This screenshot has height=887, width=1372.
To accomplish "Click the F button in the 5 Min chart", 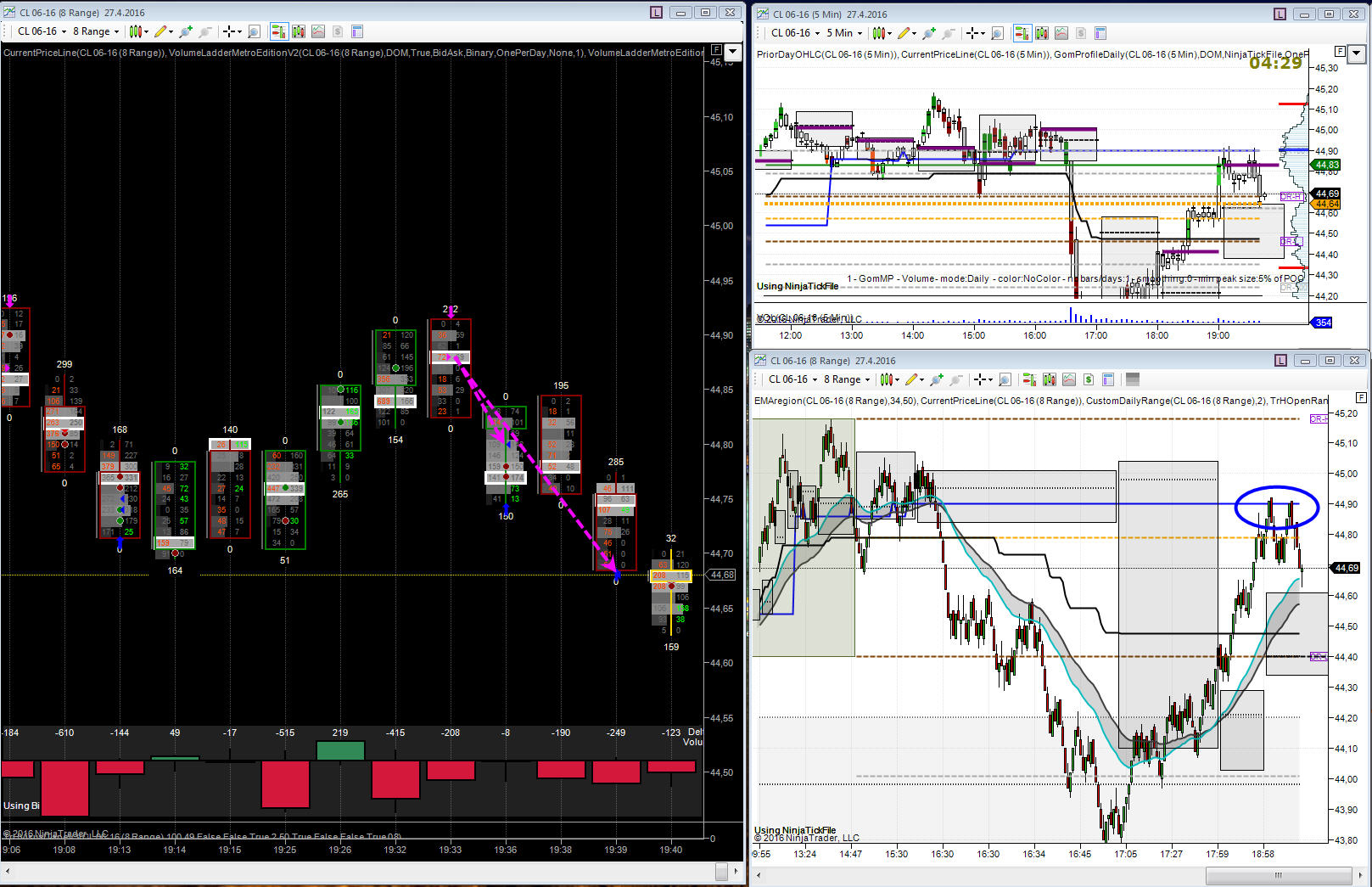I will [x=1341, y=51].
